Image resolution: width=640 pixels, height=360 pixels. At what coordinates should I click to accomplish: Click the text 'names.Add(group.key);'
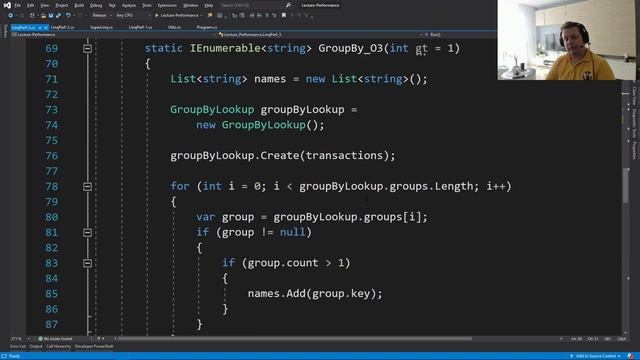coord(315,293)
